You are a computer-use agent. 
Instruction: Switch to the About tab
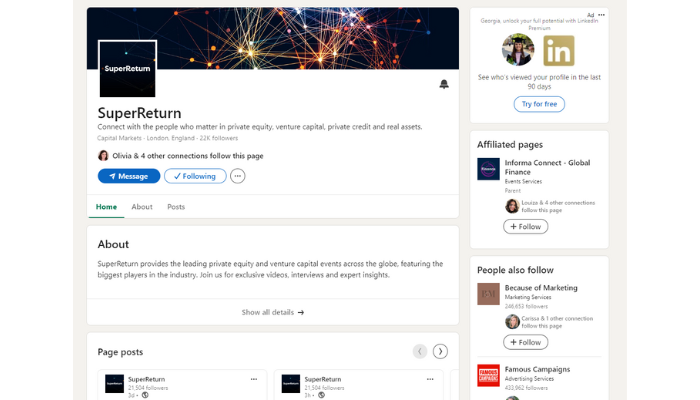tap(142, 207)
